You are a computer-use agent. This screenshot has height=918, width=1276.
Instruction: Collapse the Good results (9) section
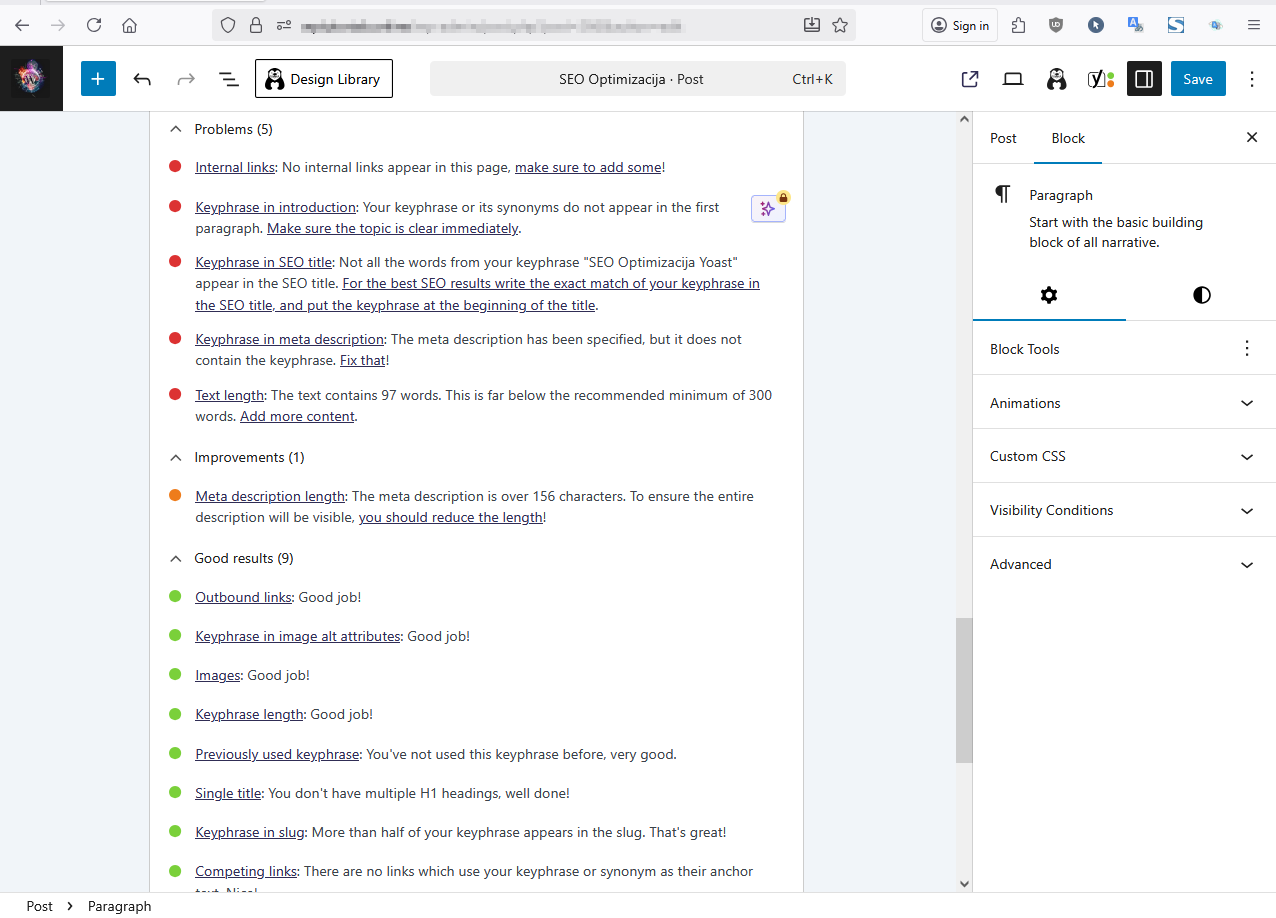click(176, 558)
